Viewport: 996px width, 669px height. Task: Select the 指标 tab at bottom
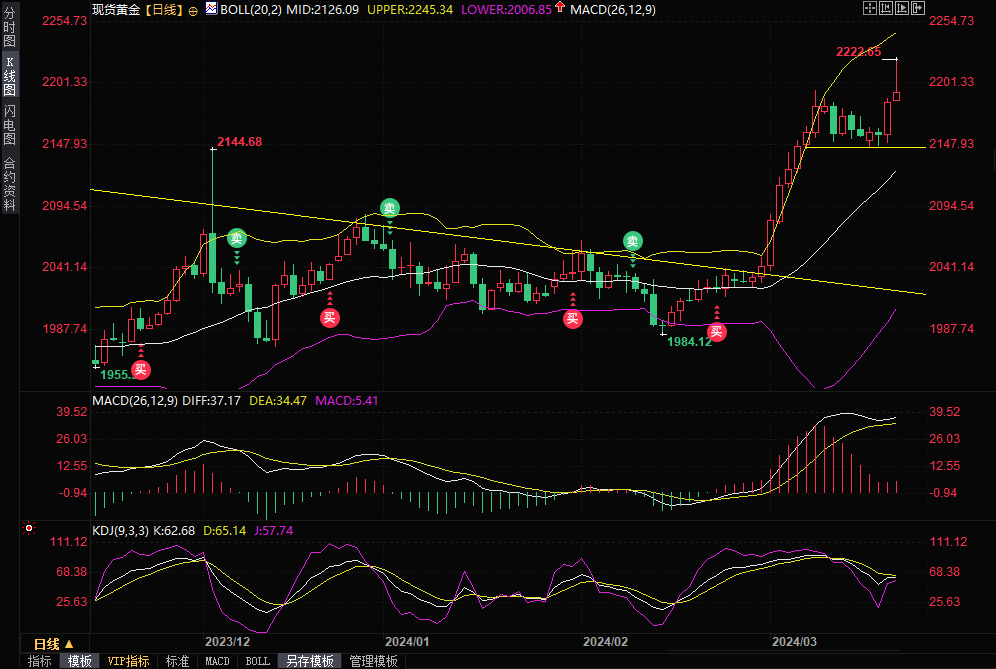click(40, 661)
